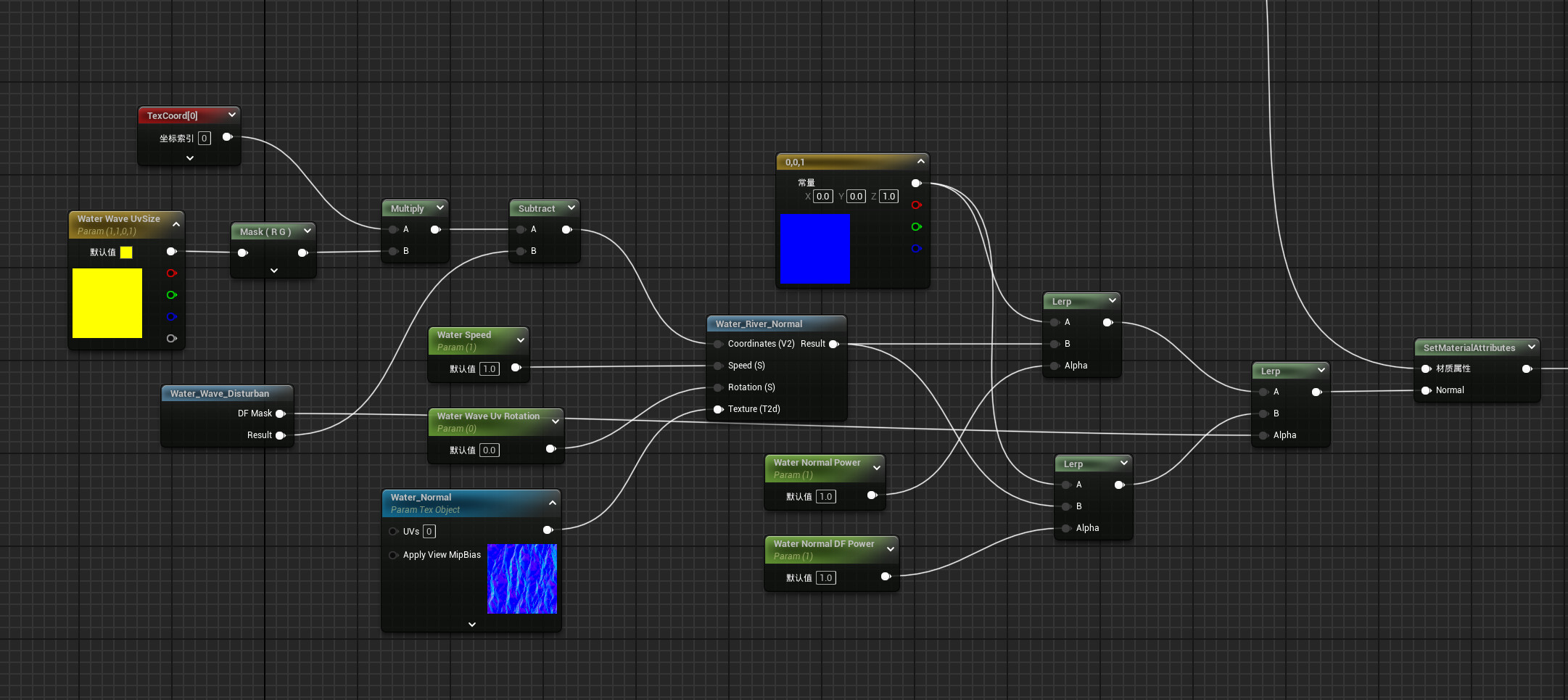Click the Z value field of 0,0,1 constant
Viewport: 1568px width, 700px height.
click(889, 196)
